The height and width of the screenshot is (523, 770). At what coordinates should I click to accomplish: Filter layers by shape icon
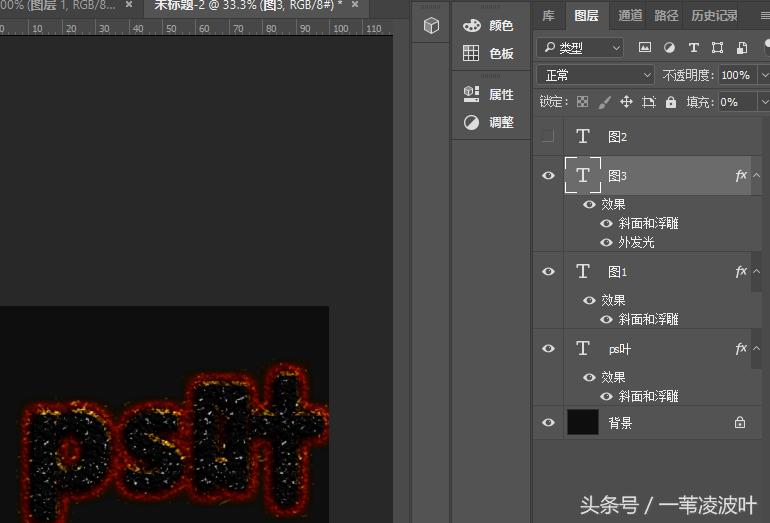717,47
